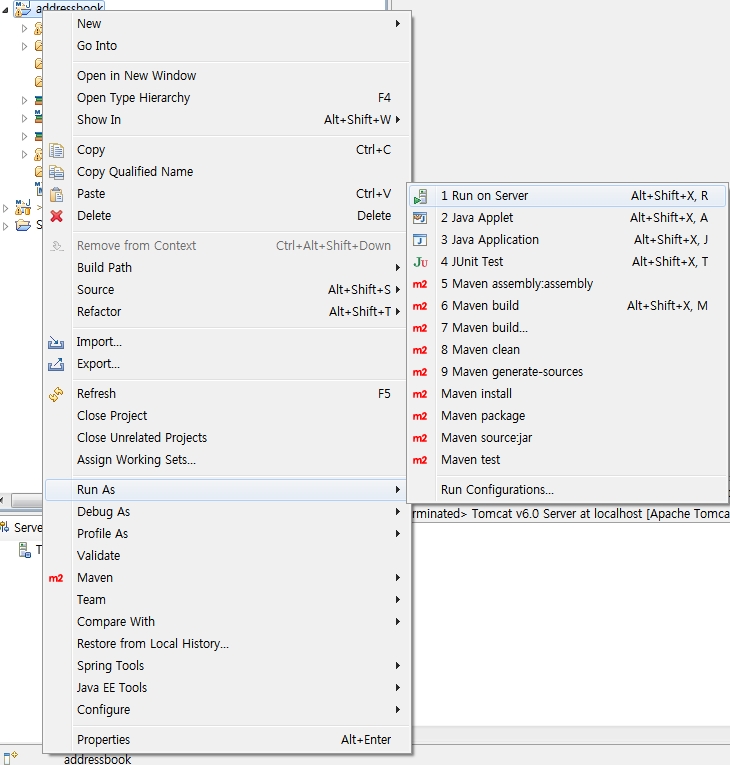Image resolution: width=730 pixels, height=765 pixels.
Task: Choose Close Unrelated Projects
Action: tap(142, 438)
